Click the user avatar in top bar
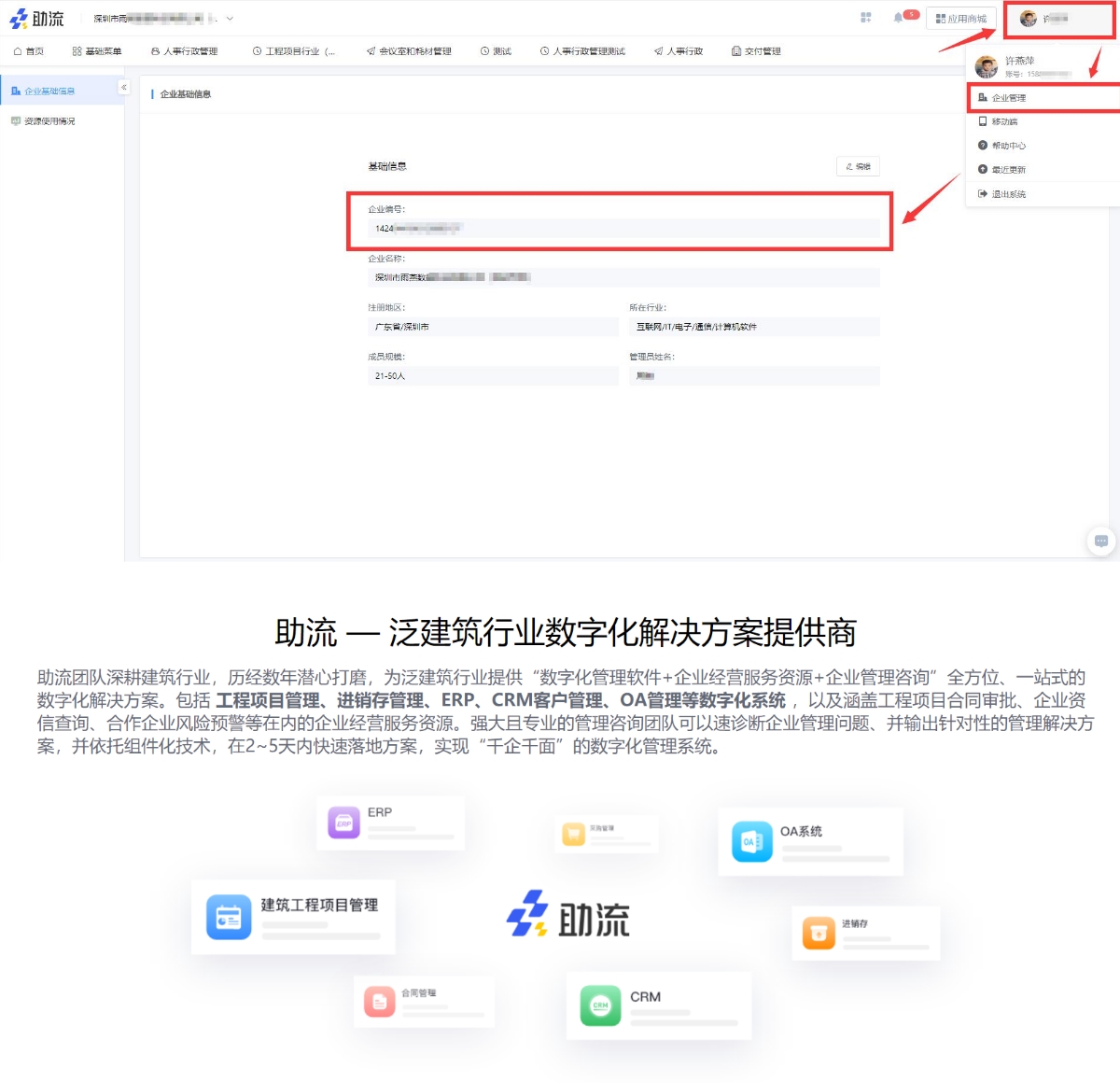The image size is (1120, 1083). click(1028, 19)
